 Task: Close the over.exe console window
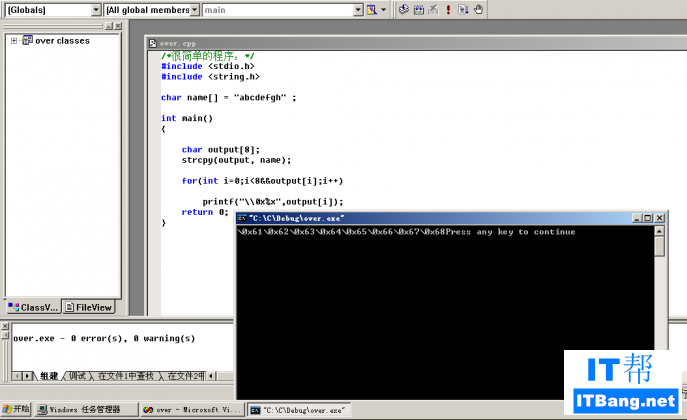pos(659,218)
